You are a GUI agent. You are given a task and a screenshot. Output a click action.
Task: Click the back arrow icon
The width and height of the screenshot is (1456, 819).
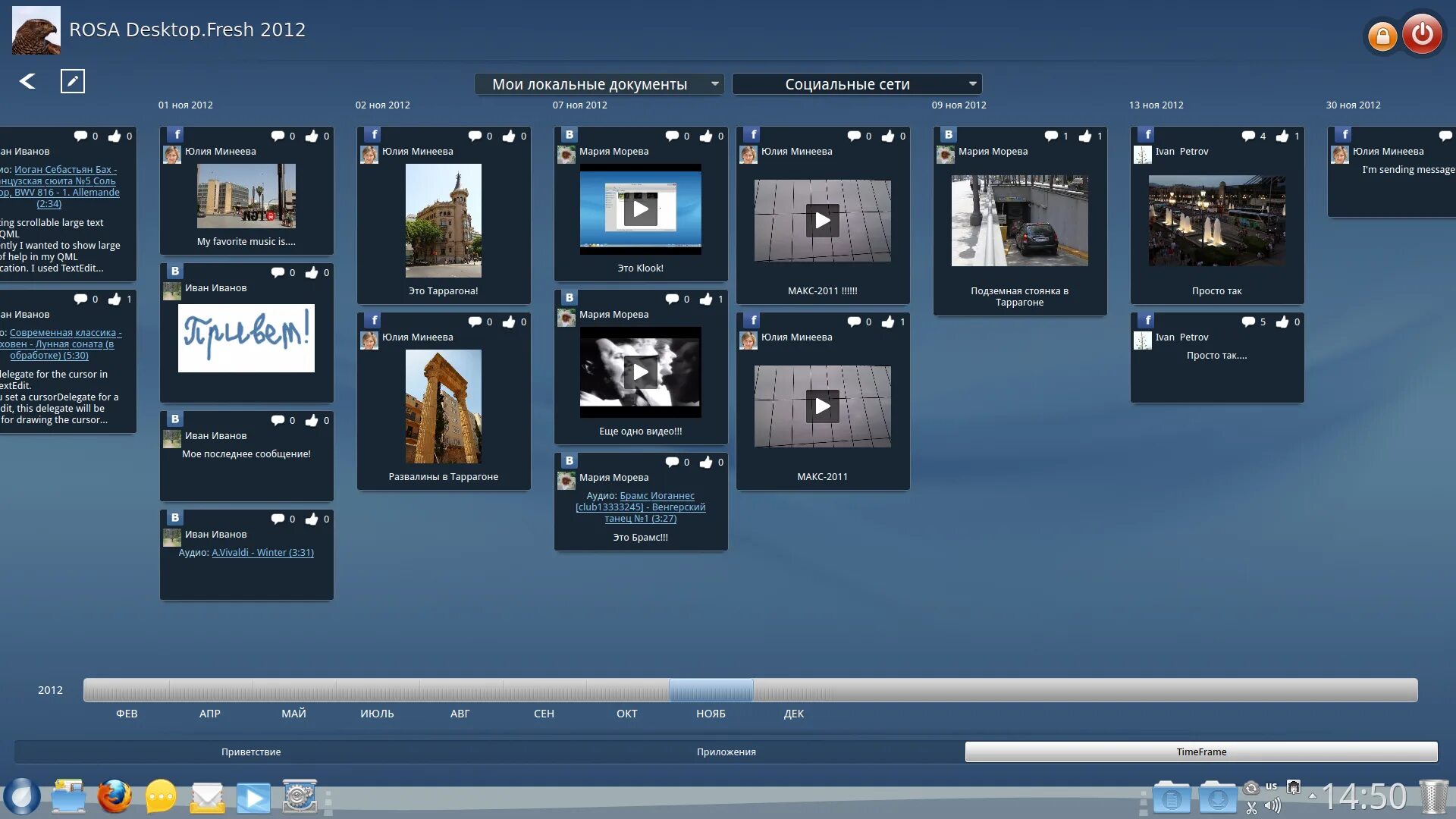[27, 81]
